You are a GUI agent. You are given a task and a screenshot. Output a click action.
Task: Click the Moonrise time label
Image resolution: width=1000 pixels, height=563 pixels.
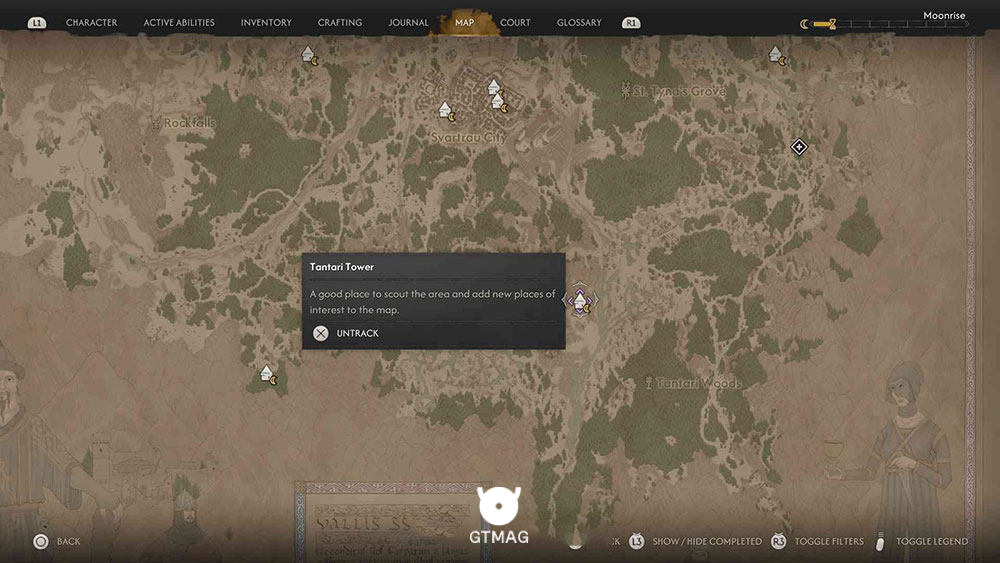[x=944, y=15]
